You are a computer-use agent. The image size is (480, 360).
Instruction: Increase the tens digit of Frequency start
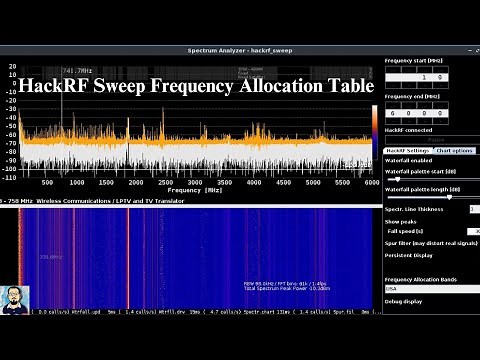pos(425,69)
